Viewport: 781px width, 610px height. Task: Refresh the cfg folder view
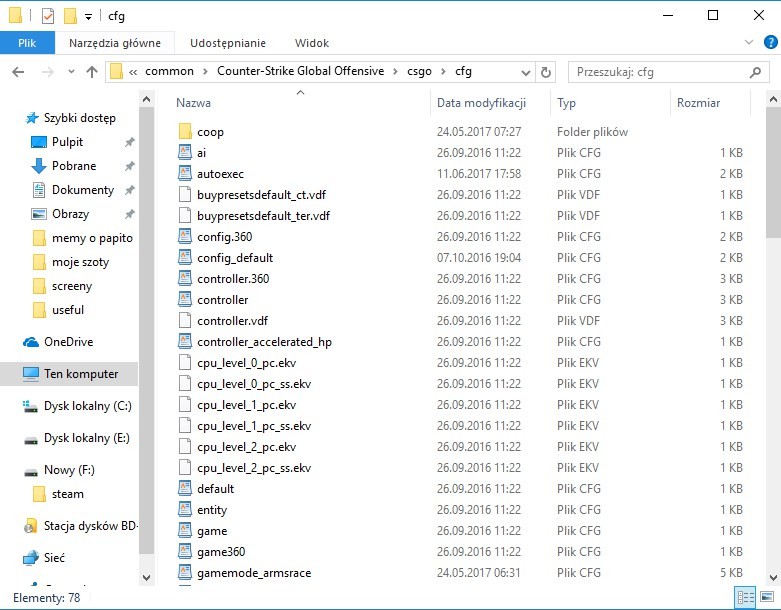tap(545, 73)
